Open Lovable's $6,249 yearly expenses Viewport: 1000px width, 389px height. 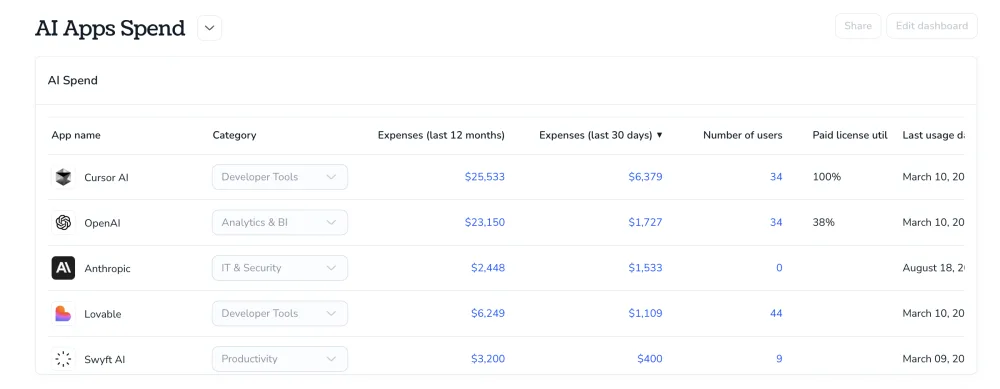pyautogui.click(x=488, y=313)
